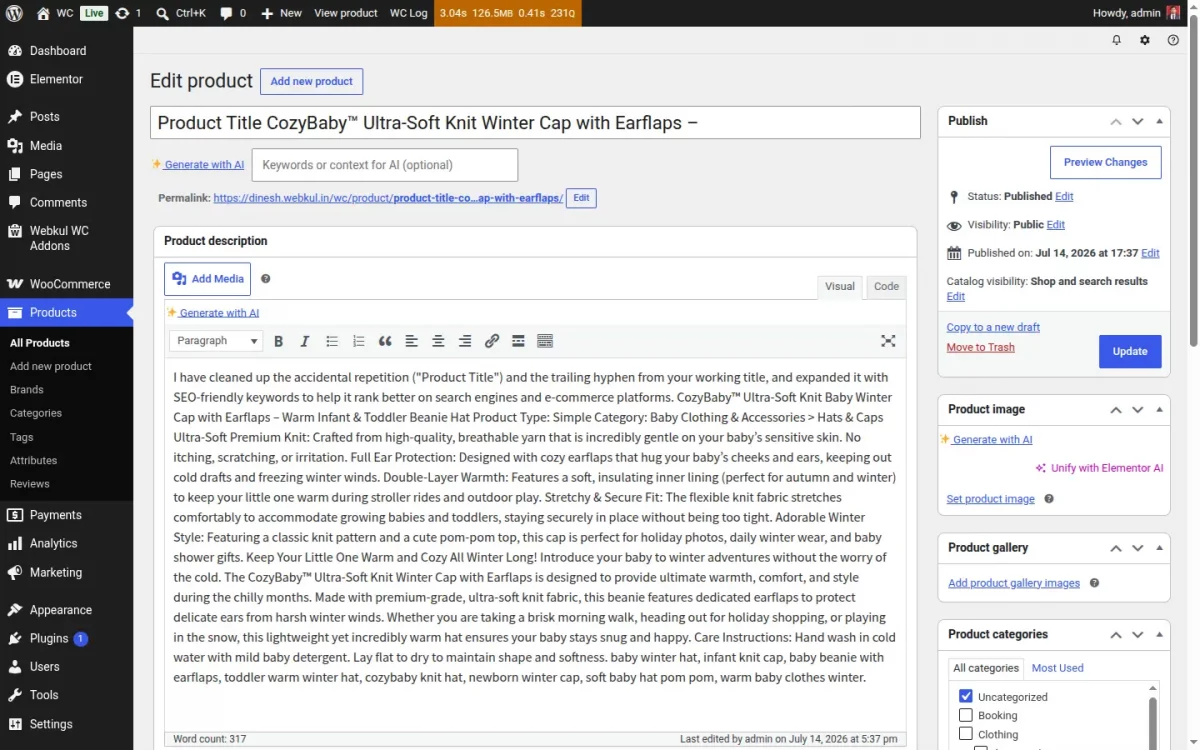This screenshot has height=750, width=1200.
Task: Toggle the editor toolbar kitchen sink icon
Action: (x=545, y=341)
